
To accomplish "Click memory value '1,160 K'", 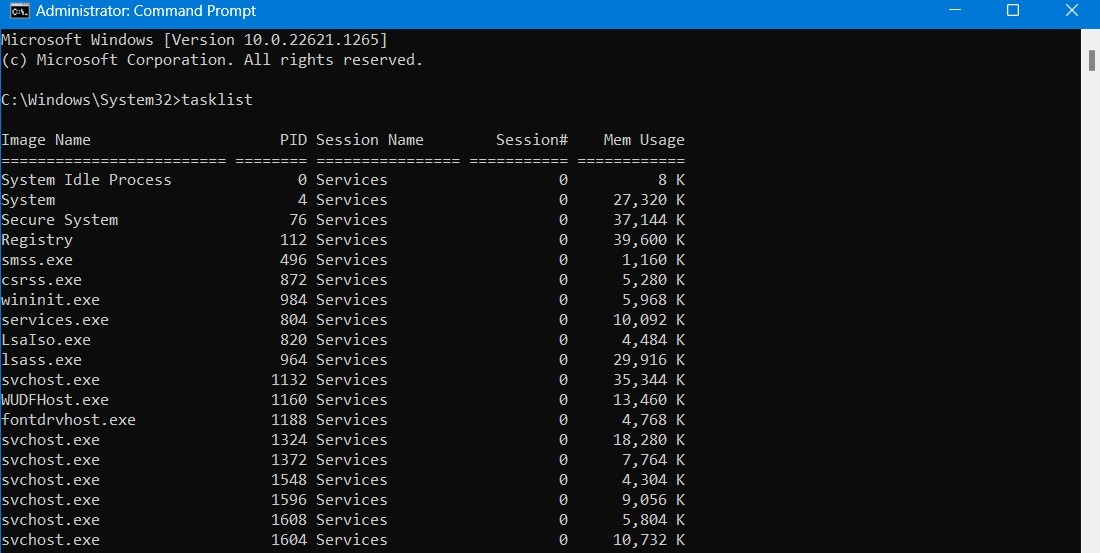I will tap(653, 260).
